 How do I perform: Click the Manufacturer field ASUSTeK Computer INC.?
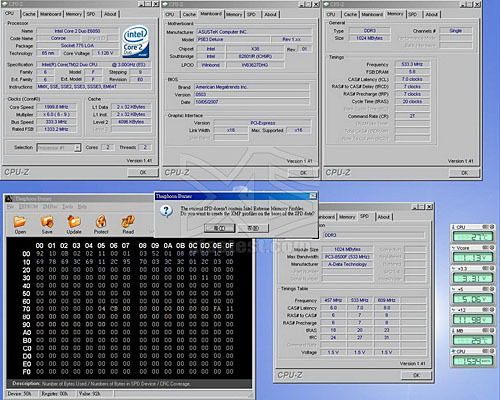tap(254, 32)
